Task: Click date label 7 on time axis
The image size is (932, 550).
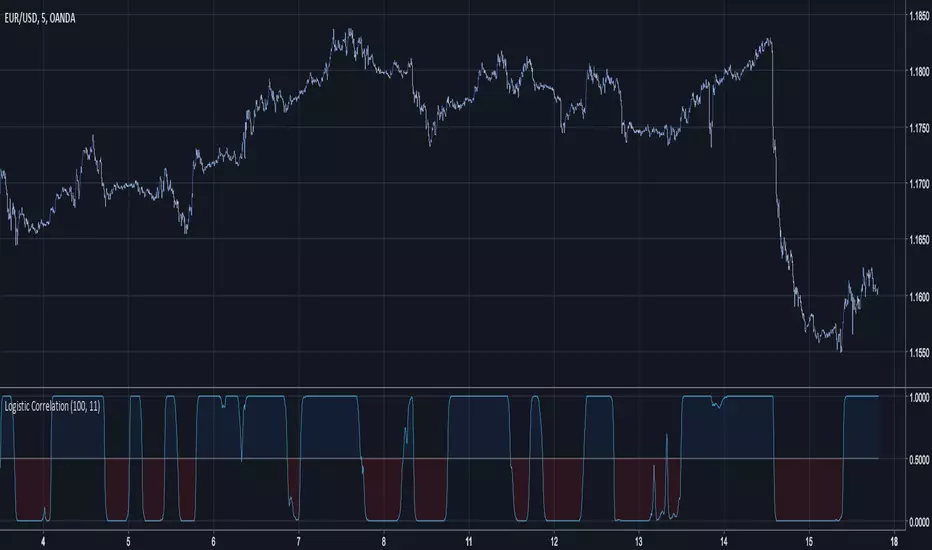Action: 298,542
